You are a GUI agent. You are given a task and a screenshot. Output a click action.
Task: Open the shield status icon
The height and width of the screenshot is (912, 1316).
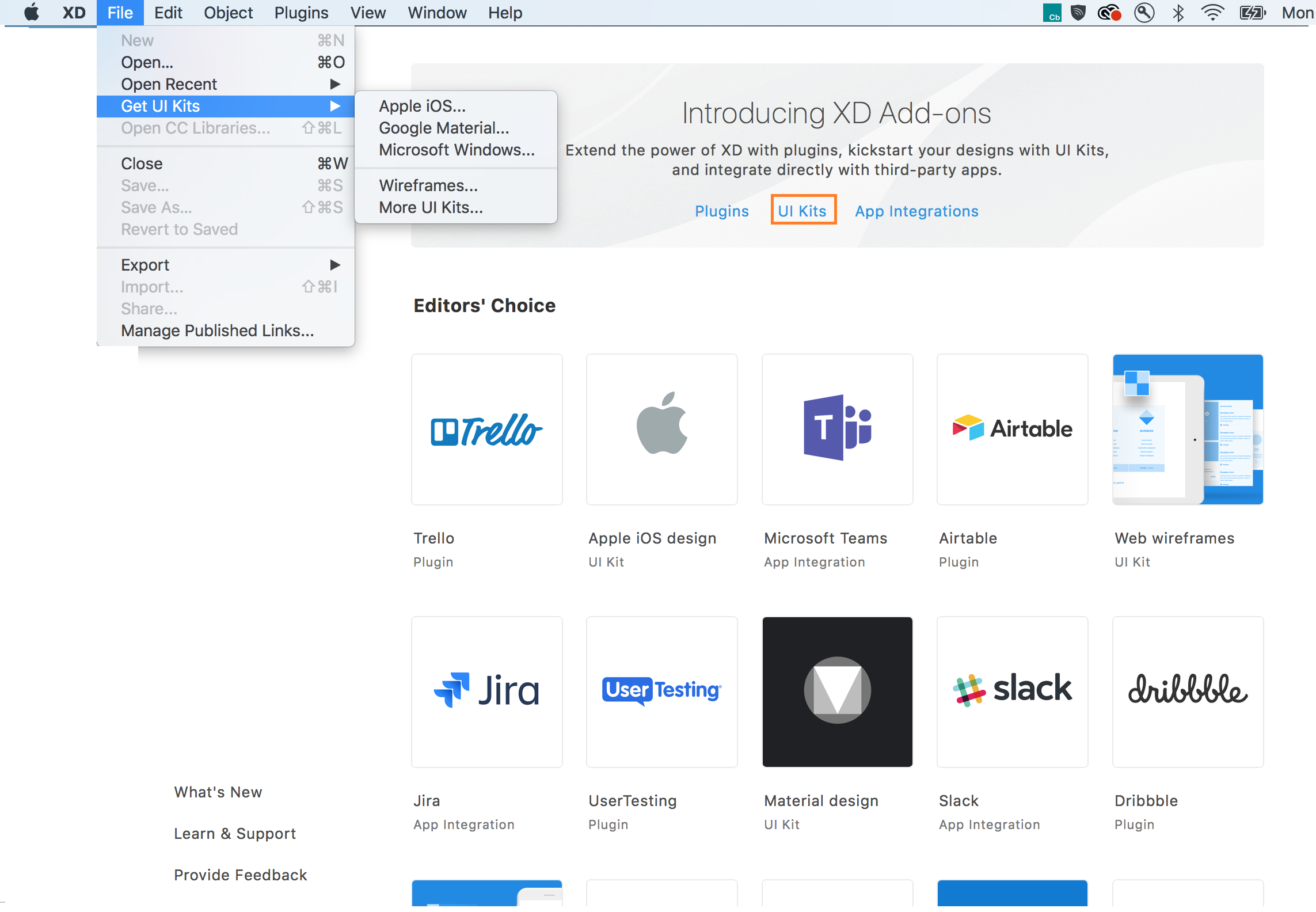click(1078, 12)
